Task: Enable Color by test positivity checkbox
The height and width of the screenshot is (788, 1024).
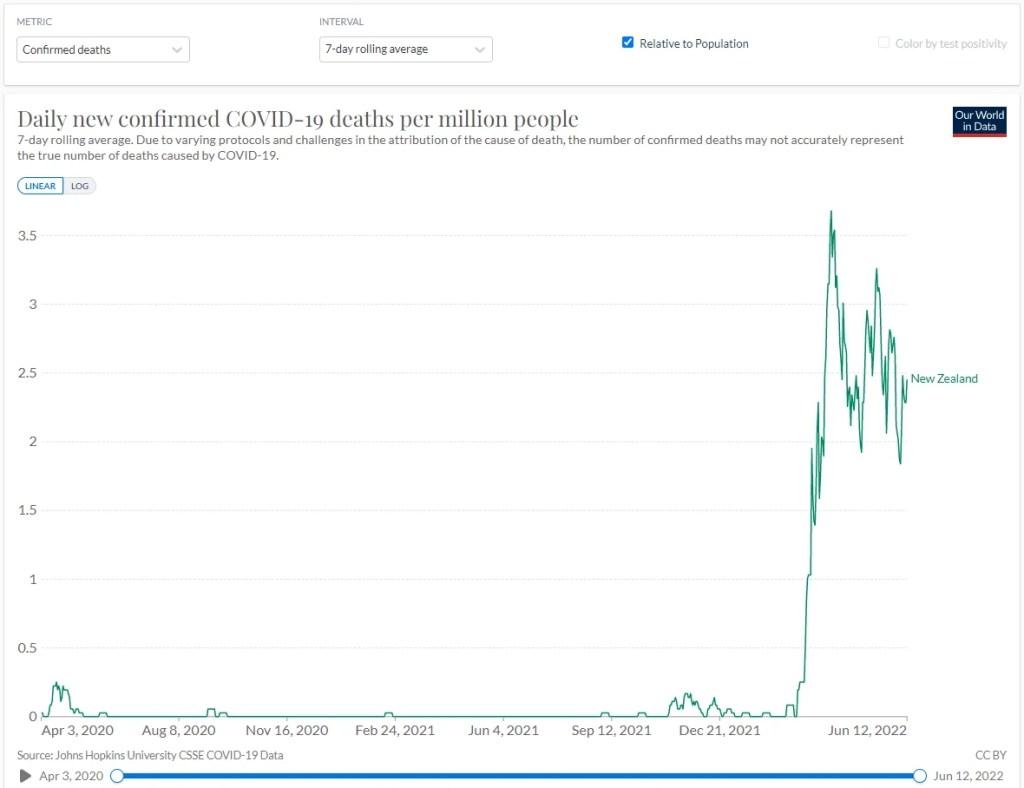Action: tap(884, 42)
